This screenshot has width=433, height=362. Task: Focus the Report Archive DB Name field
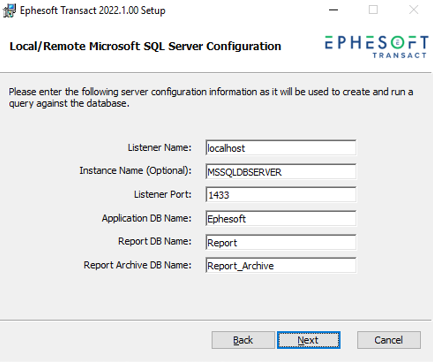pyautogui.click(x=281, y=265)
